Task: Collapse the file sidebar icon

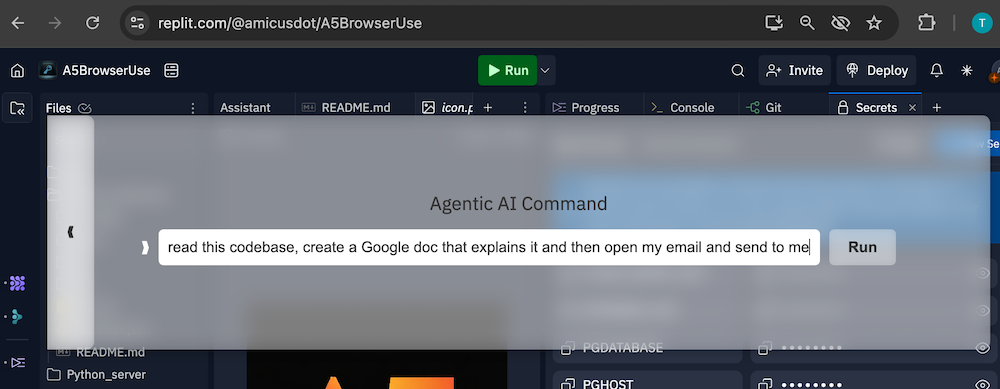Action: [x=17, y=108]
